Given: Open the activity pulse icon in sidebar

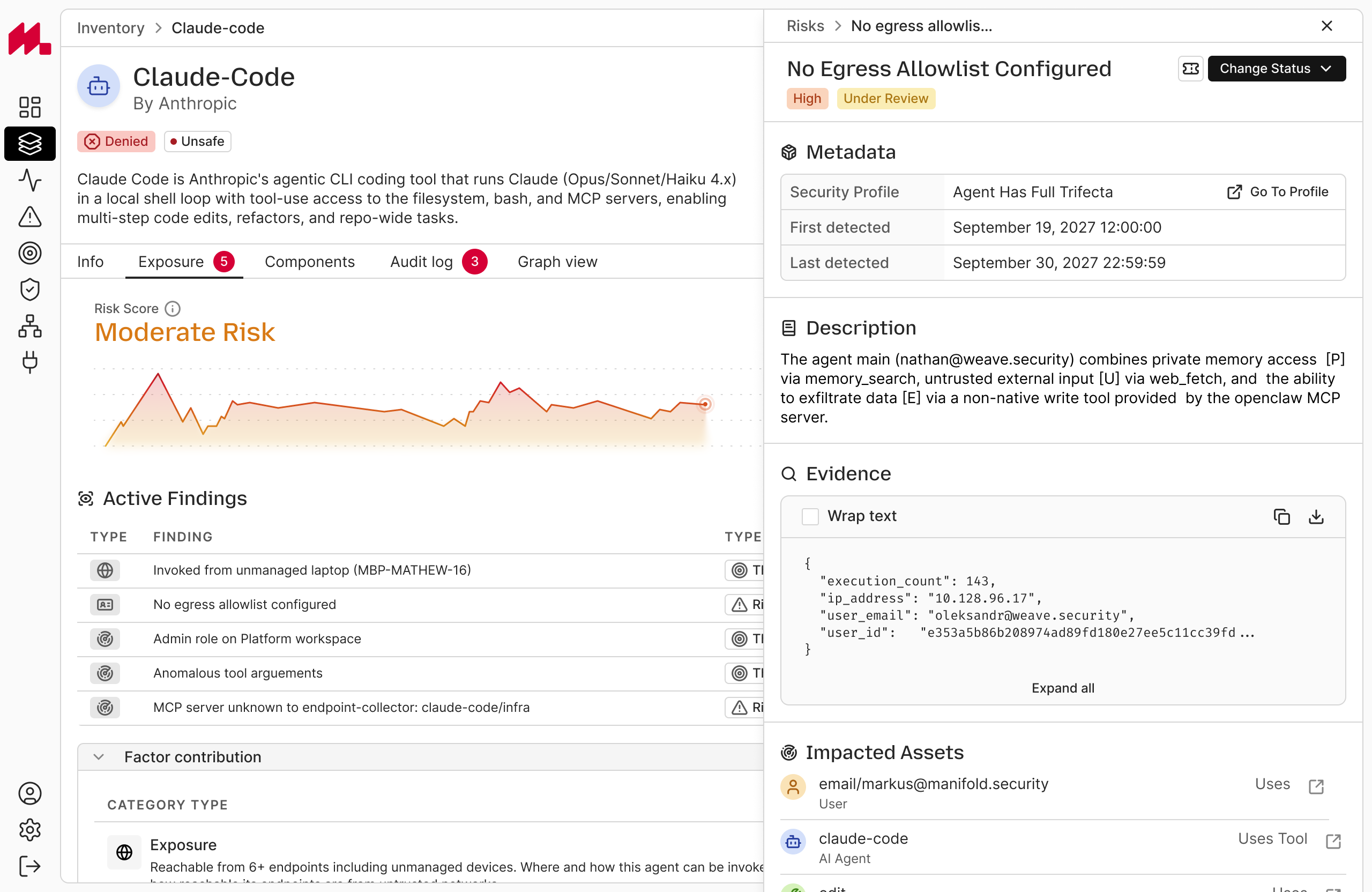Looking at the screenshot, I should tap(30, 180).
